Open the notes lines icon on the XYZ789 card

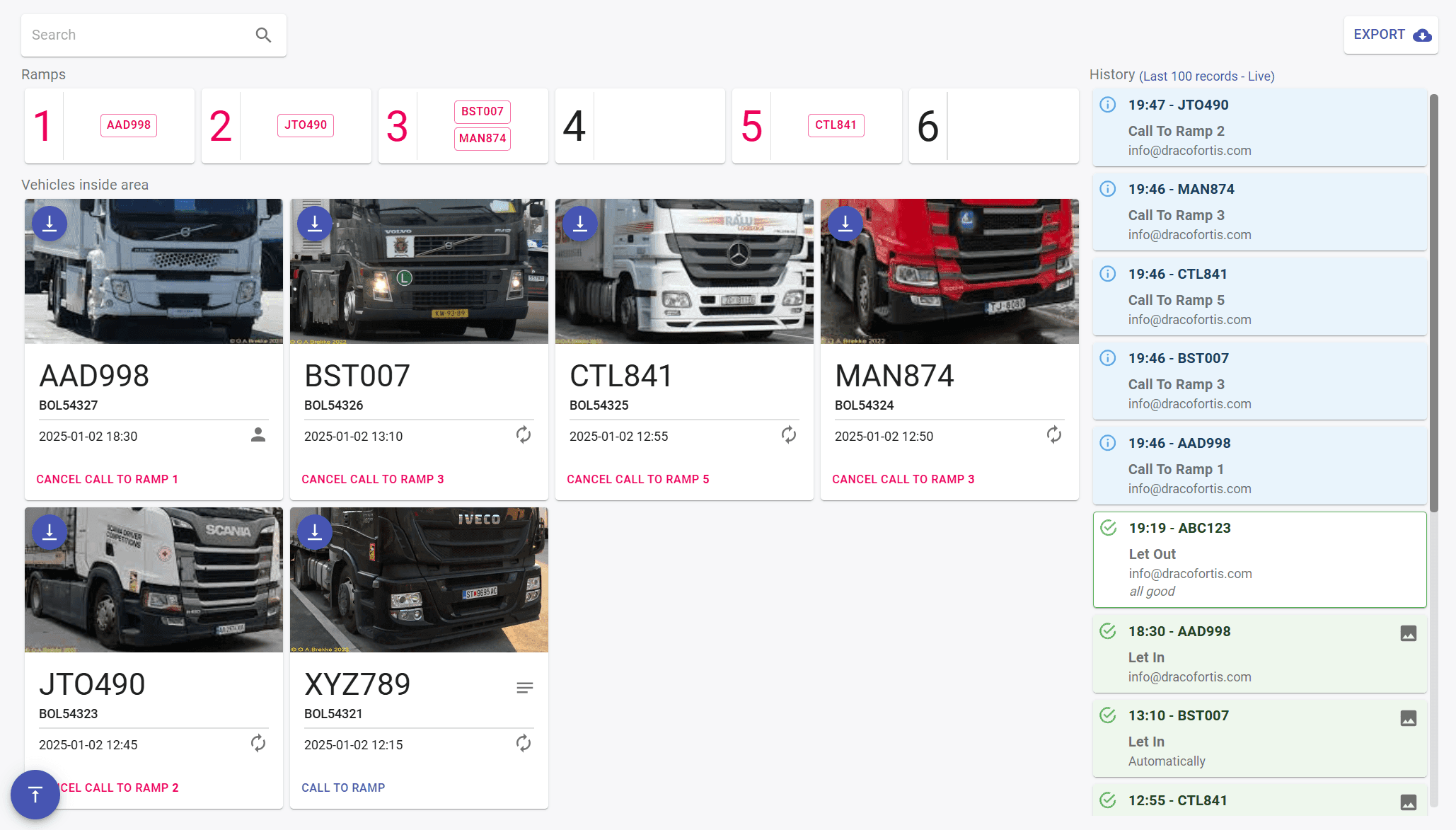click(524, 688)
